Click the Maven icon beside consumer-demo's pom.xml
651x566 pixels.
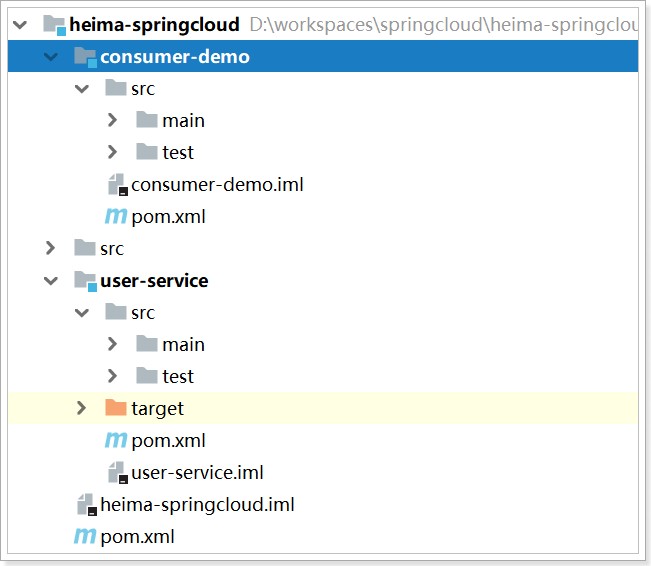click(x=115, y=216)
